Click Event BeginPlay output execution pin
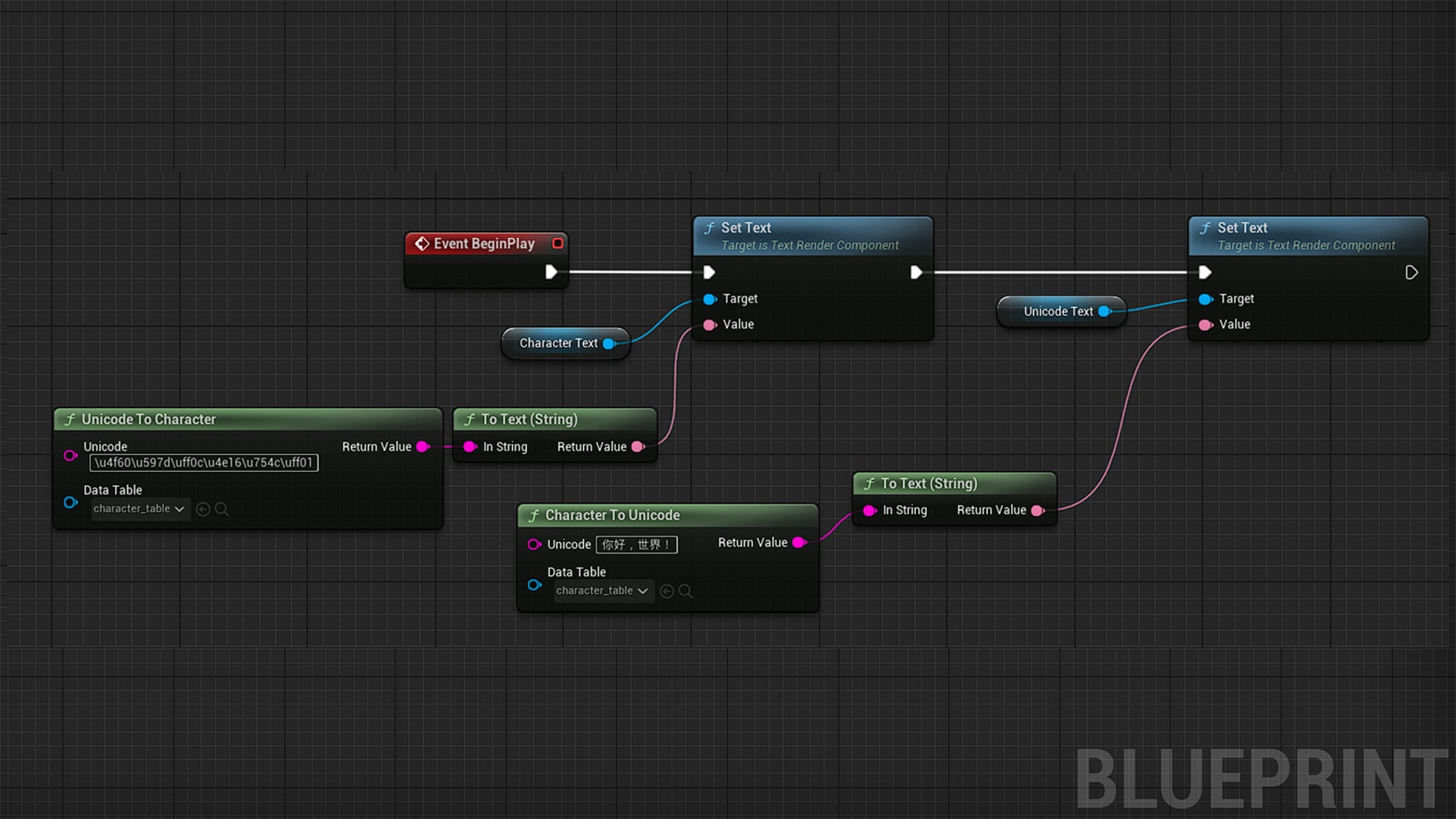 551,271
